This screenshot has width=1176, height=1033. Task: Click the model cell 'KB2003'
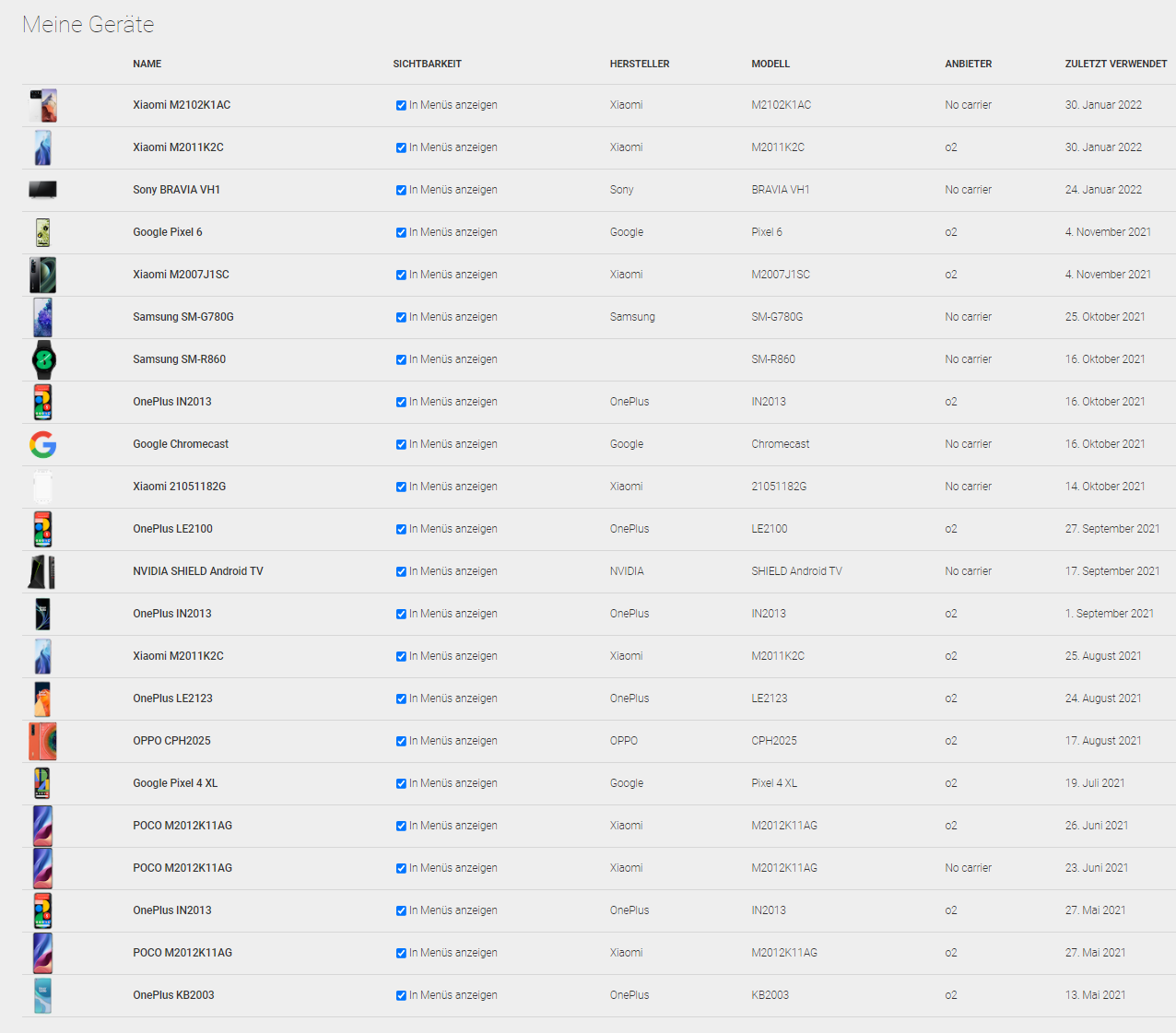pyautogui.click(x=770, y=995)
